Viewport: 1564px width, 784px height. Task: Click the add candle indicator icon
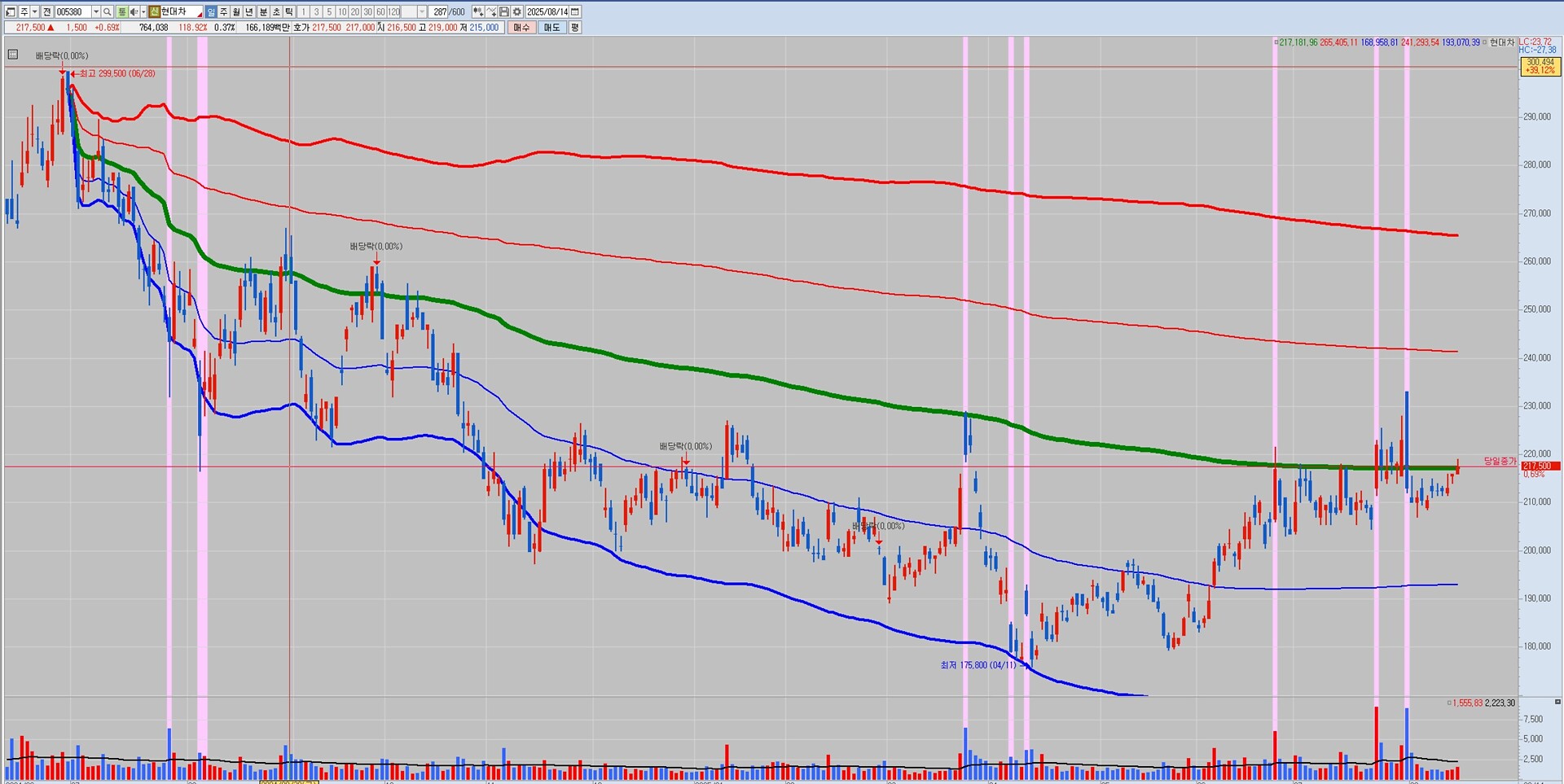coord(478,12)
